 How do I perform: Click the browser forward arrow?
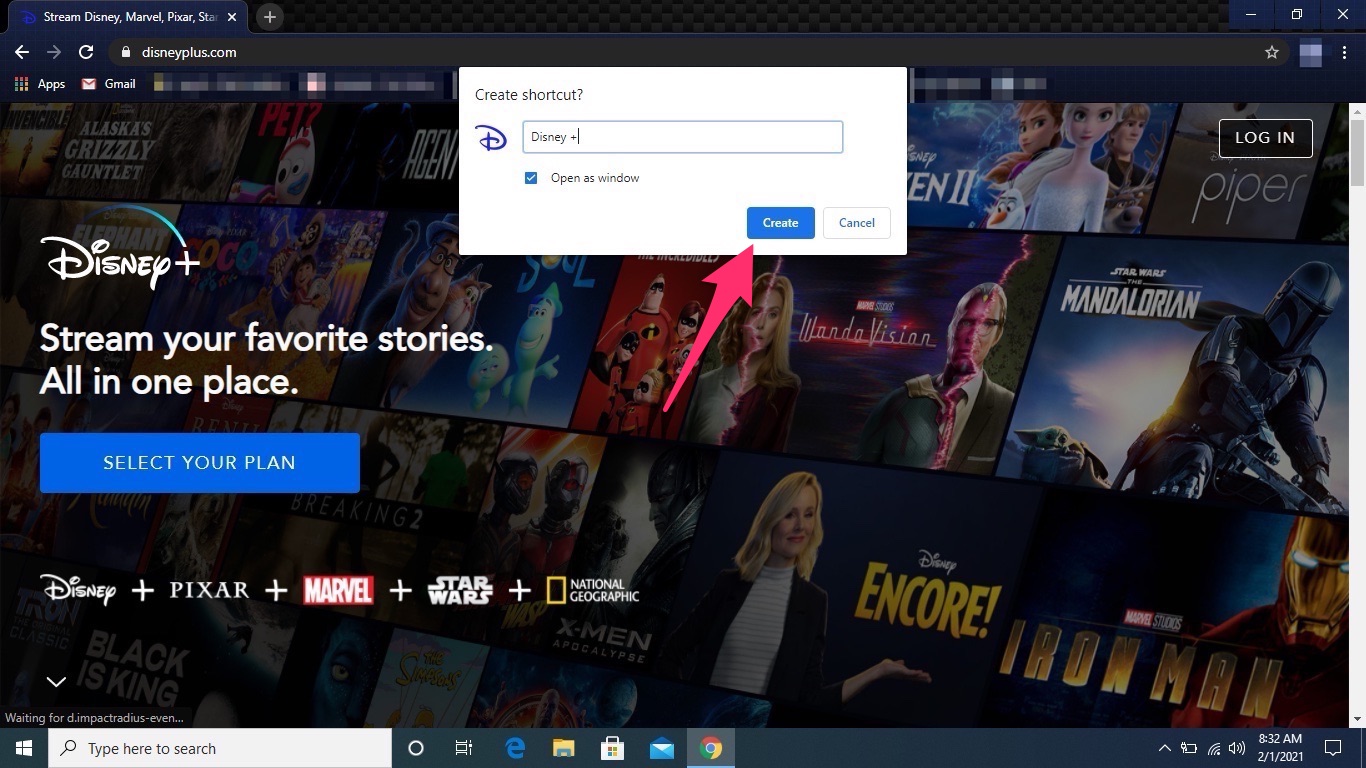[x=54, y=52]
